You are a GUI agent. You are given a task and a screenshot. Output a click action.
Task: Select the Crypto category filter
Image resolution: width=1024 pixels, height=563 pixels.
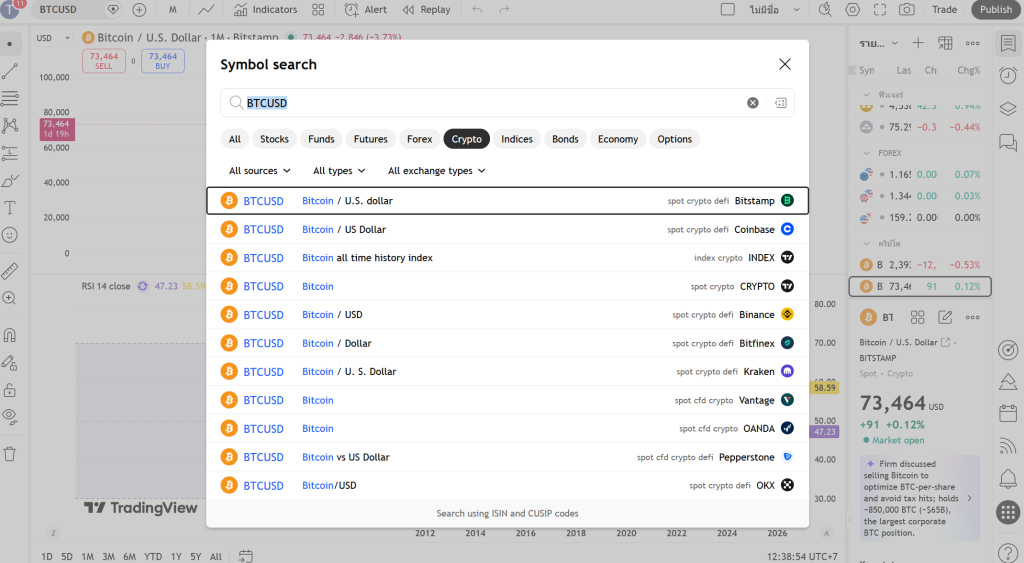tap(466, 139)
